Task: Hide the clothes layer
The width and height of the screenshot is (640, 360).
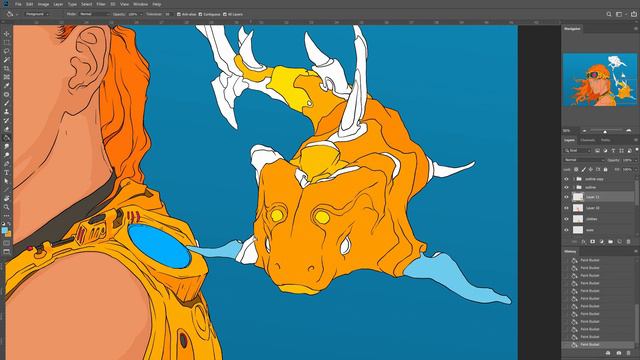Action: tap(566, 219)
